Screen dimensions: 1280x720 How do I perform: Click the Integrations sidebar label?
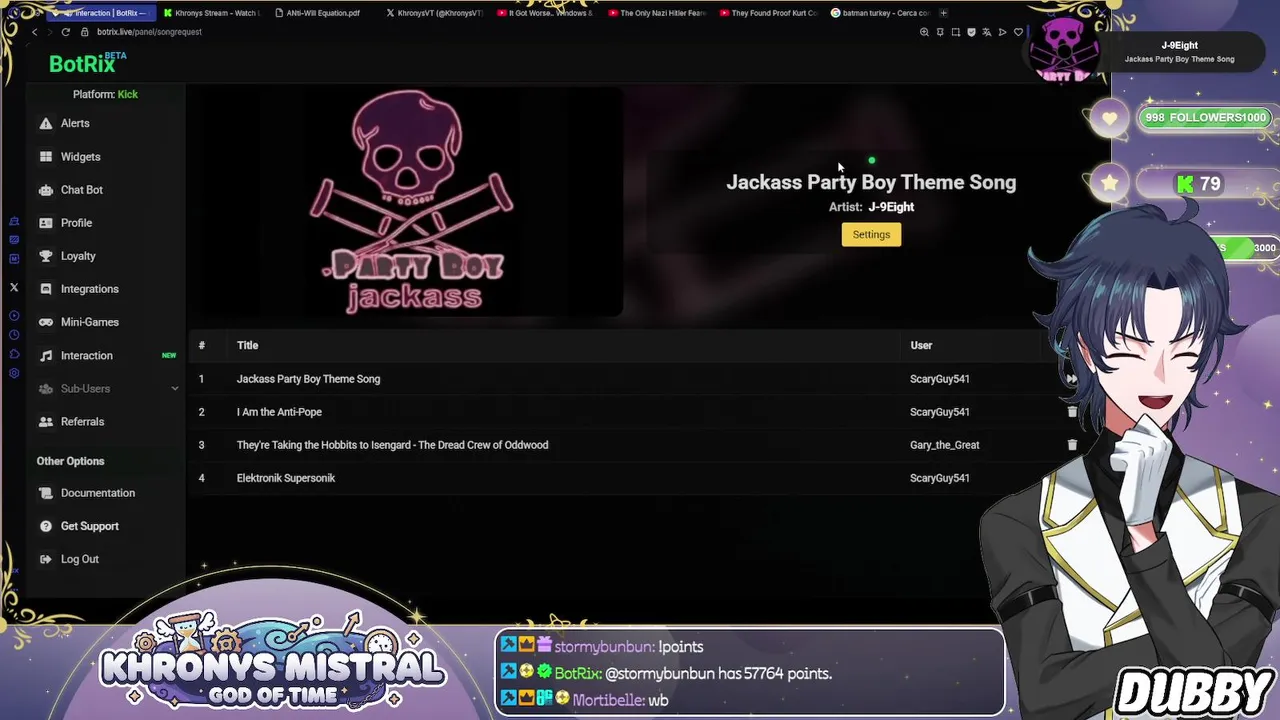tap(90, 289)
